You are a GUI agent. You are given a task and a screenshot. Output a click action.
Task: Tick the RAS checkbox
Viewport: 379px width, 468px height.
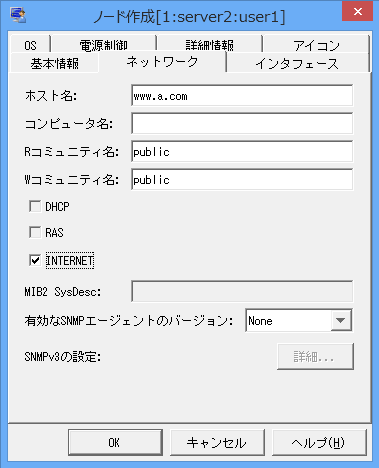pos(35,232)
